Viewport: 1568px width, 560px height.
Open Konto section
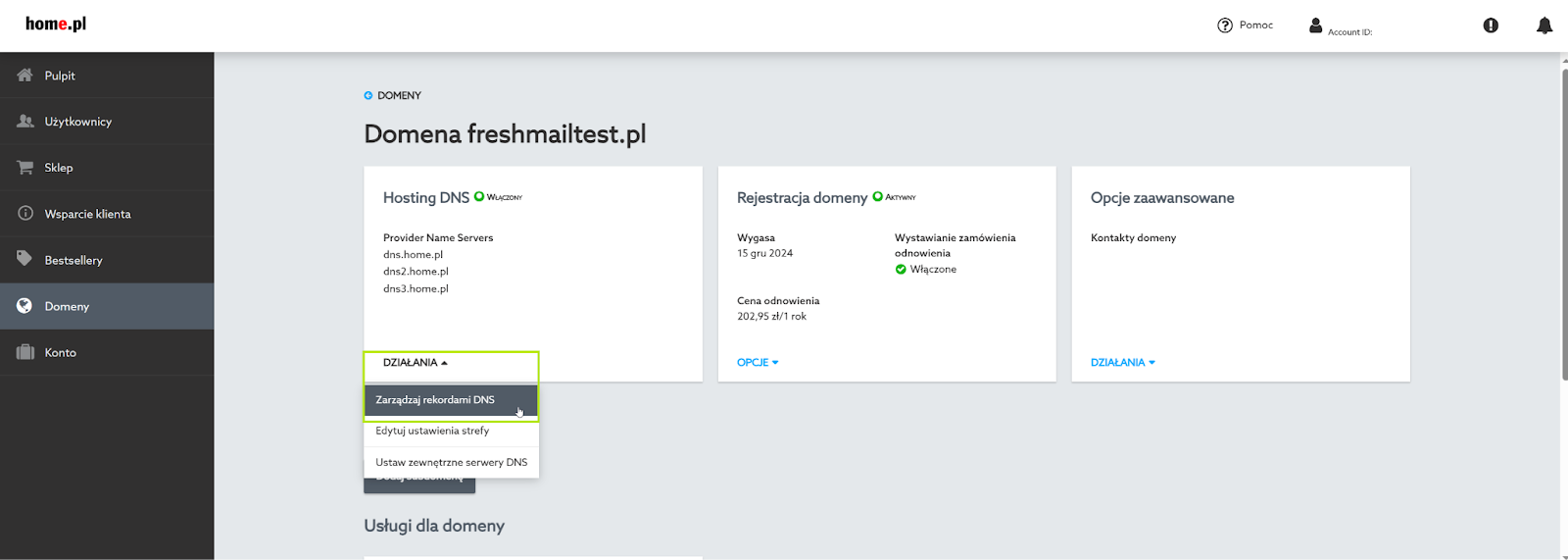click(107, 352)
